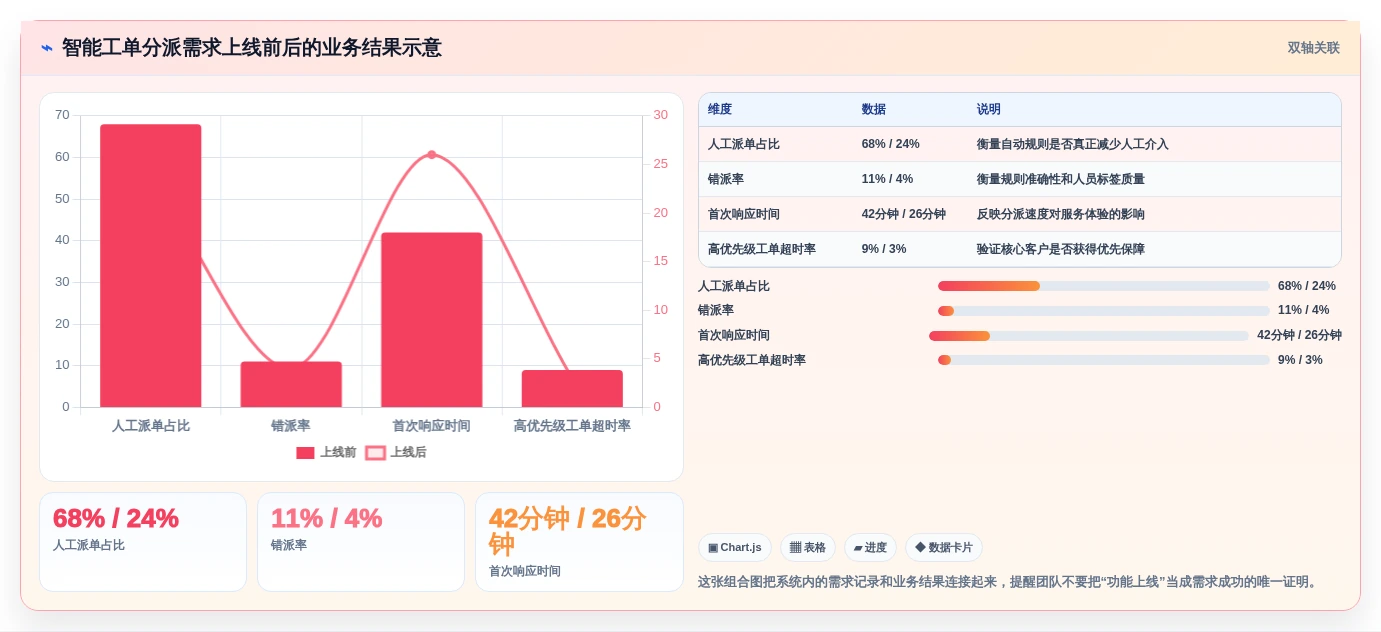Click description 衡量规则准确性和人员标签质量

pyautogui.click(x=1061, y=179)
